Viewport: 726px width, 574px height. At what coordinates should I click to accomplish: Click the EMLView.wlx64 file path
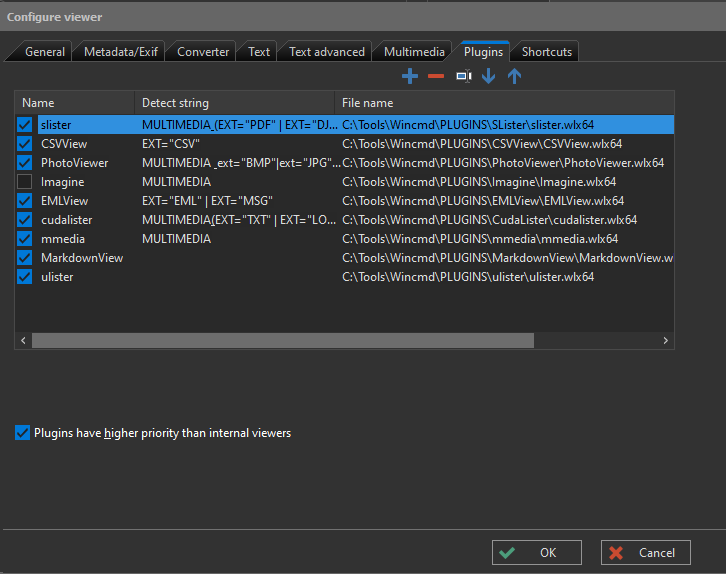(x=483, y=200)
